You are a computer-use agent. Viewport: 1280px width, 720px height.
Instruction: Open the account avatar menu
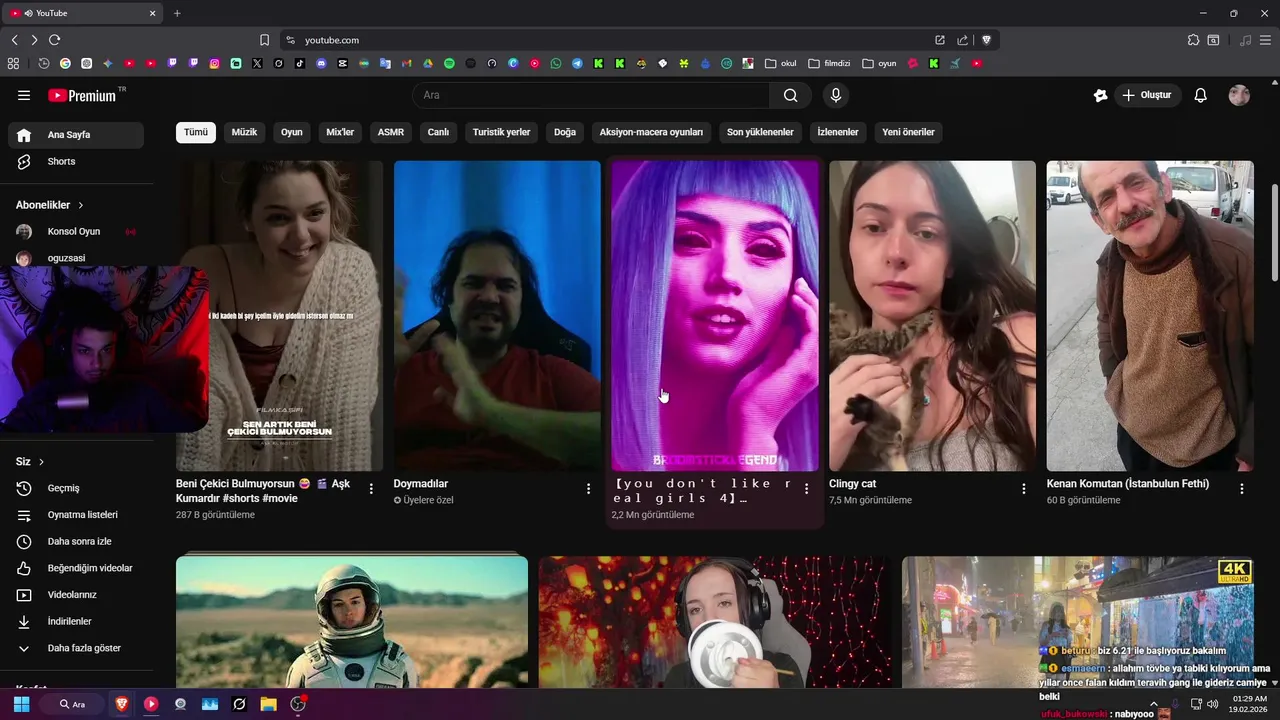1239,95
